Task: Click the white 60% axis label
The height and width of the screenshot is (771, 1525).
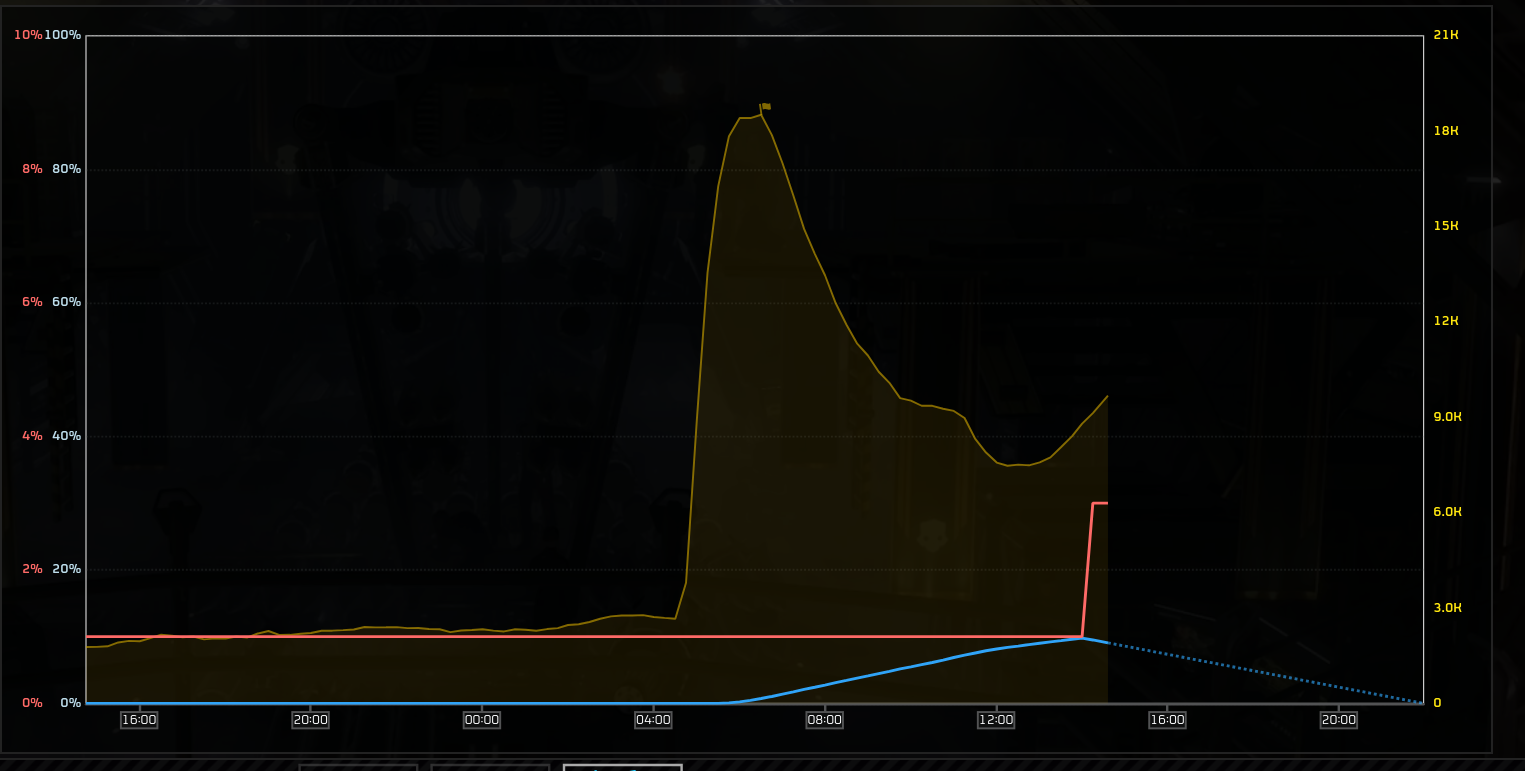Action: [66, 302]
